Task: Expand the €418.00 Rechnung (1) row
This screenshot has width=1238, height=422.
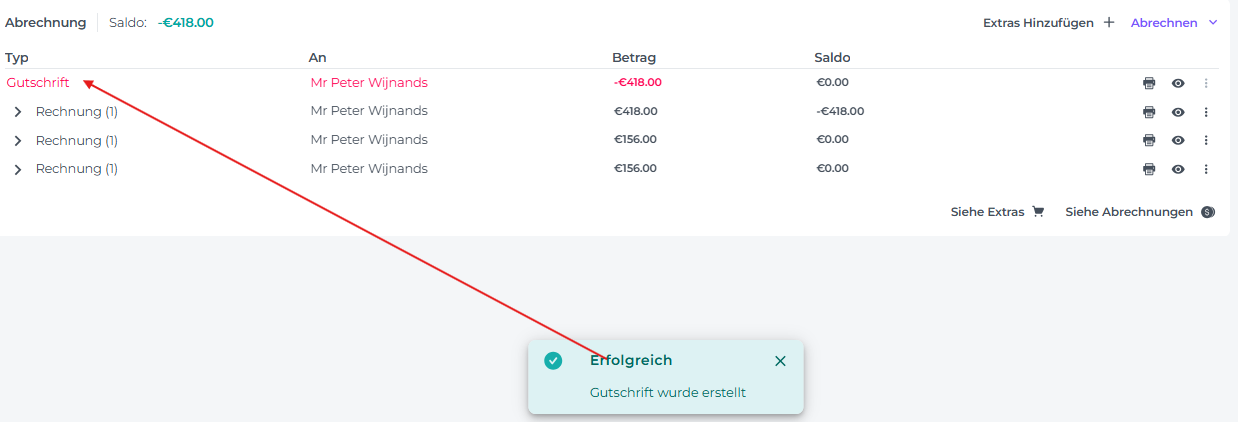Action: (x=18, y=112)
